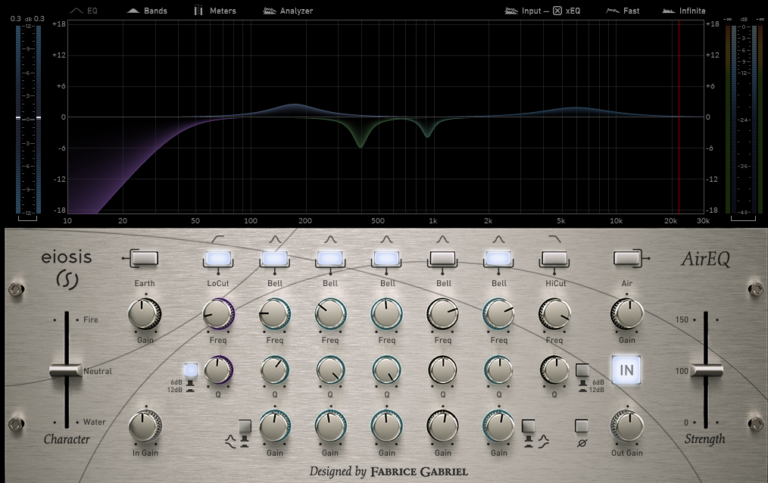
Task: Click the output level meter on right
Action: point(744,119)
